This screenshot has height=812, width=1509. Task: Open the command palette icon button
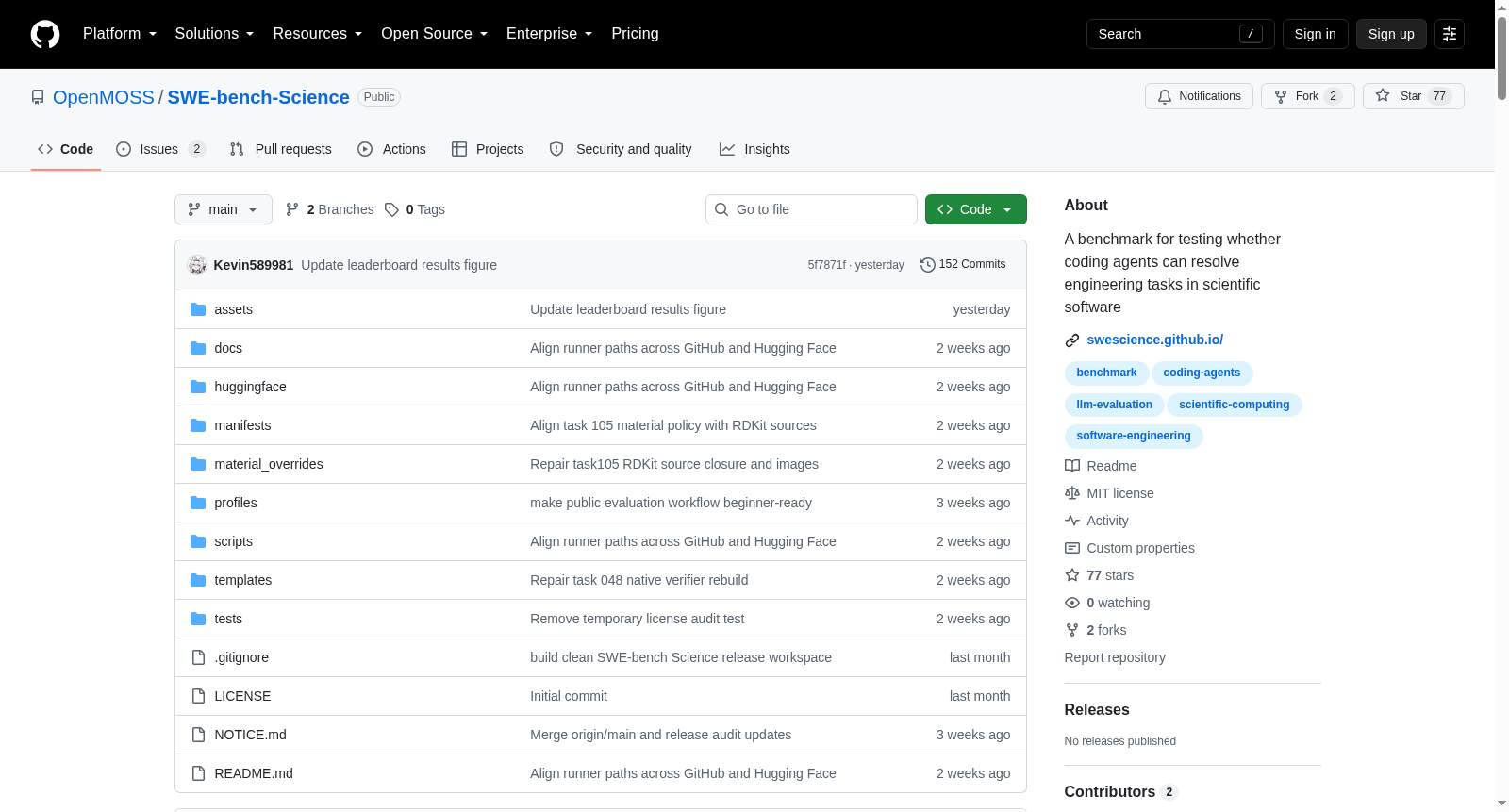[1450, 34]
